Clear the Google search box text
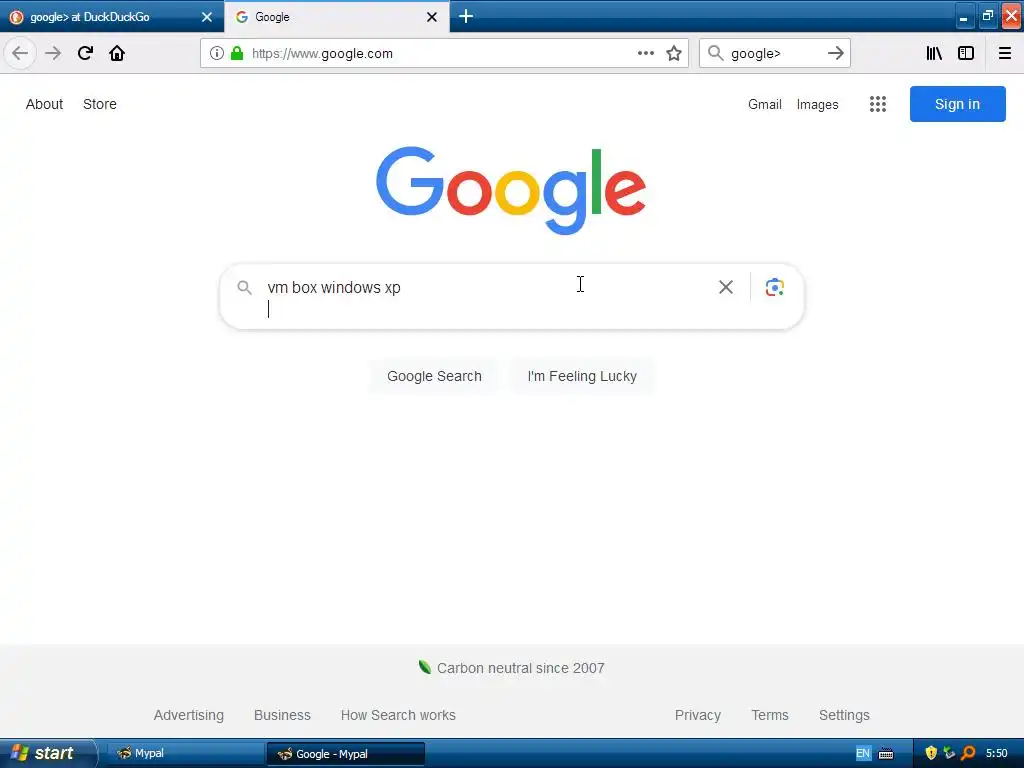 726,287
